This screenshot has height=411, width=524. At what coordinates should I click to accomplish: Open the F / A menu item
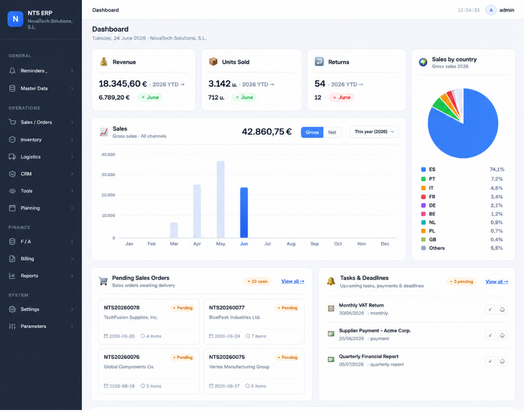click(x=41, y=242)
